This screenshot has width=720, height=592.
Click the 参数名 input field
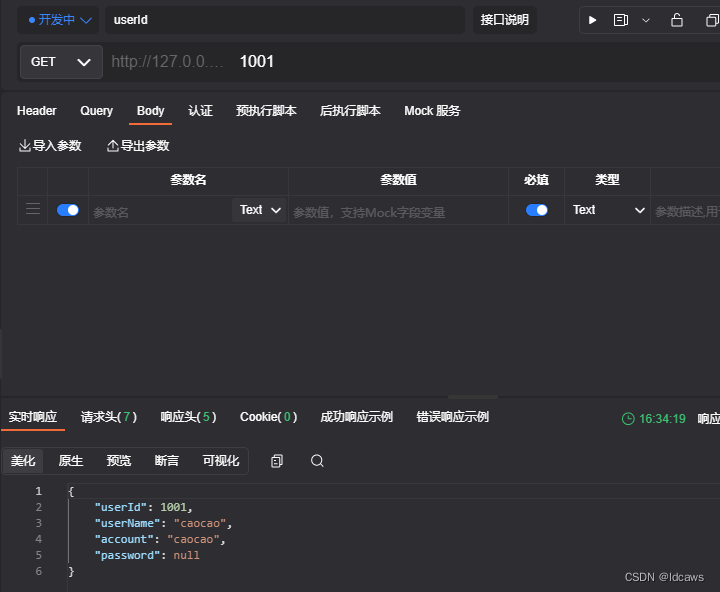160,212
